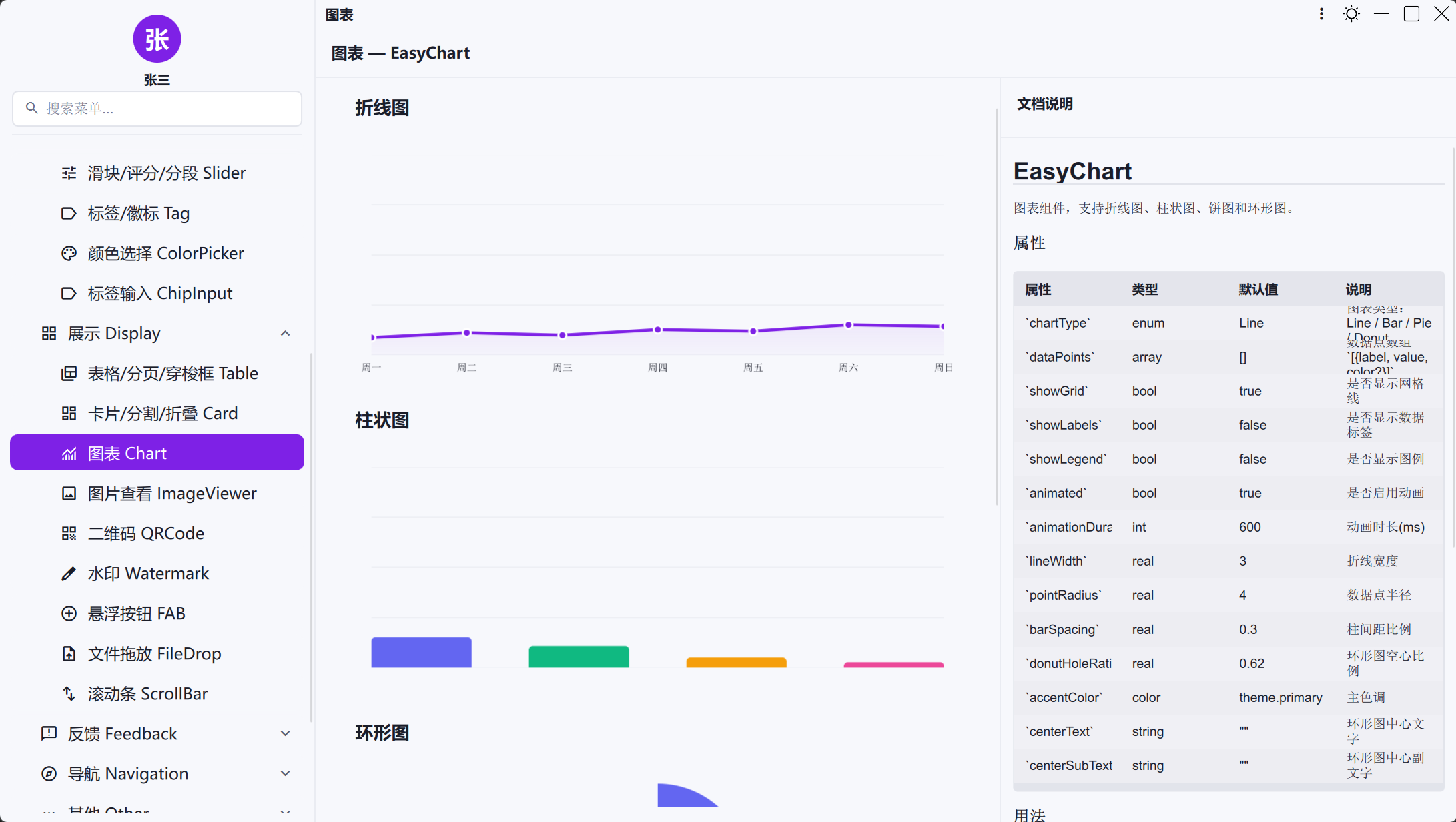The image size is (1456, 822).
Task: Click the Navigation compass icon
Action: [49, 774]
